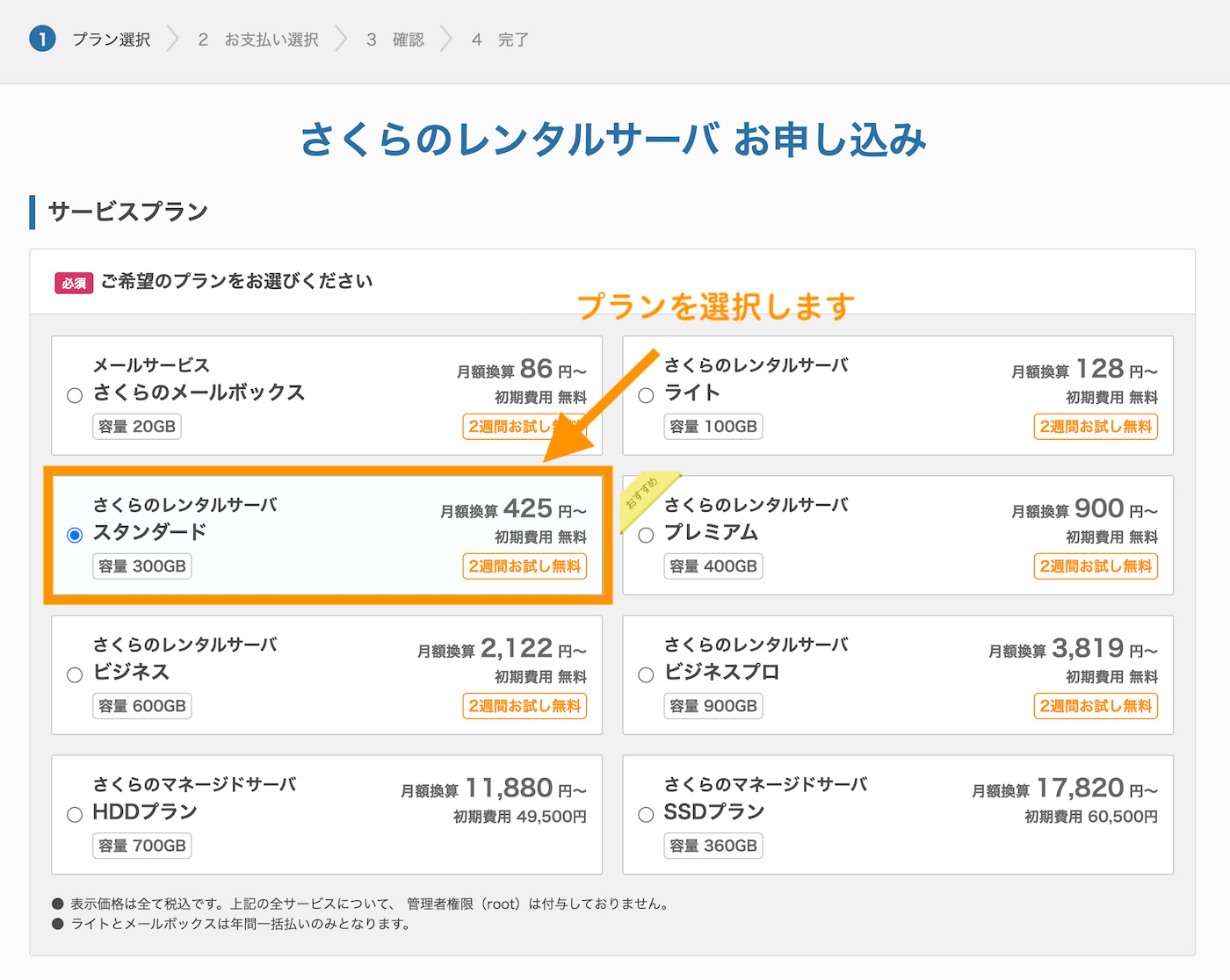Click 初期費用 60,500円 text
Screen dimensions: 1230x980
click(1091, 817)
